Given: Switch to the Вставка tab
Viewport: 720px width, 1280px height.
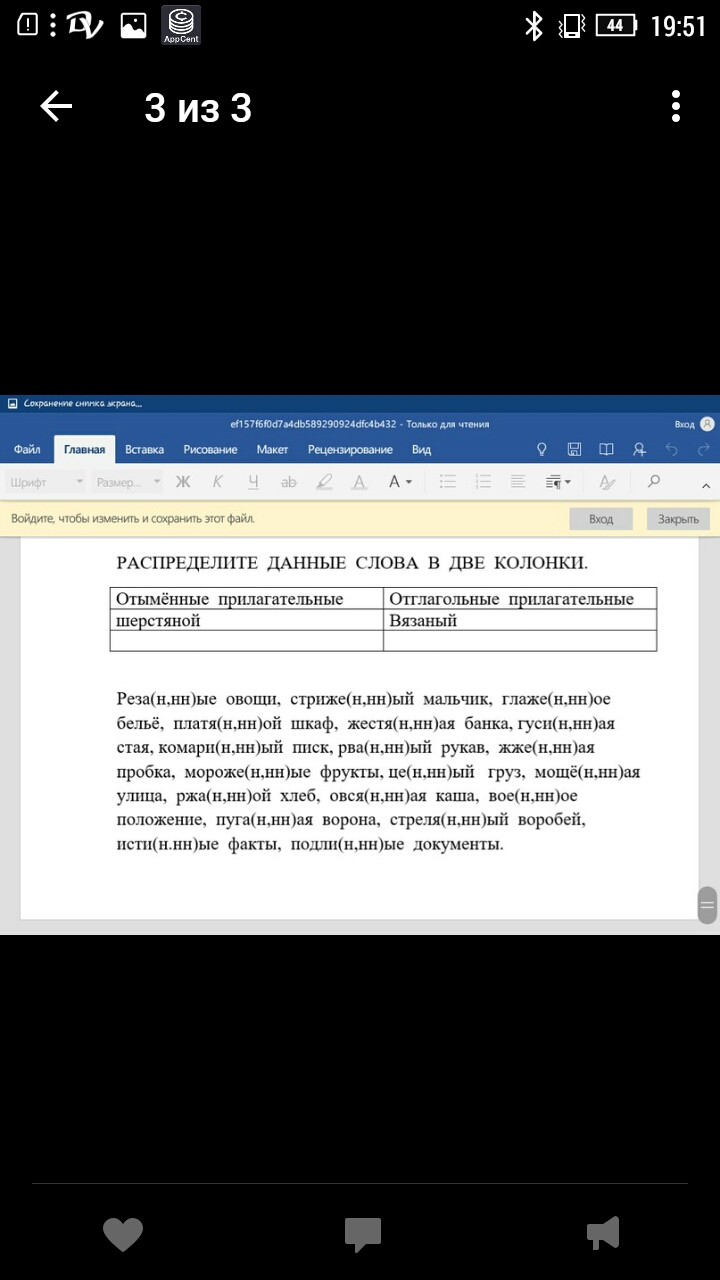Looking at the screenshot, I should (x=144, y=450).
